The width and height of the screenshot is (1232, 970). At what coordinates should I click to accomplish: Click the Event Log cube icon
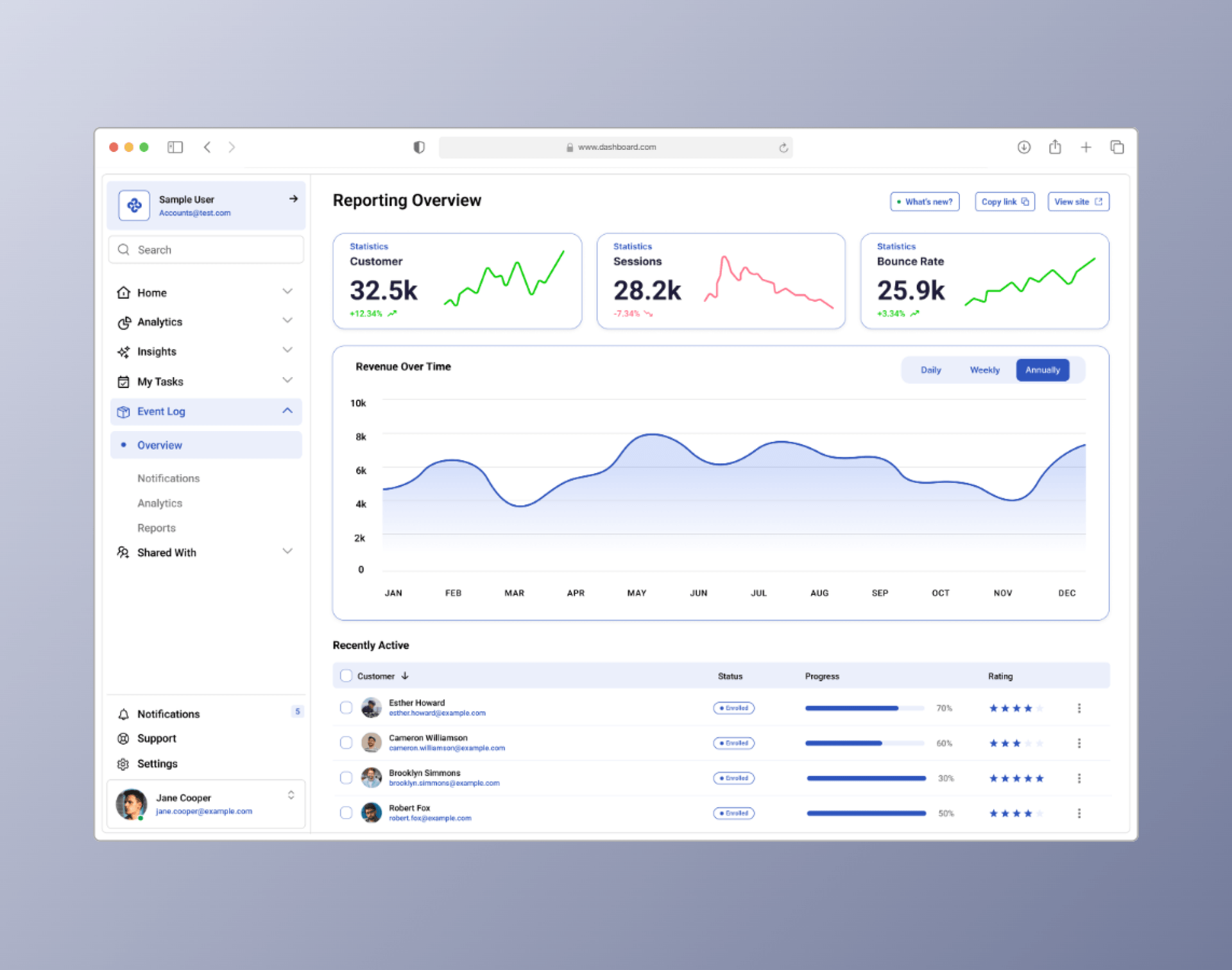click(124, 411)
